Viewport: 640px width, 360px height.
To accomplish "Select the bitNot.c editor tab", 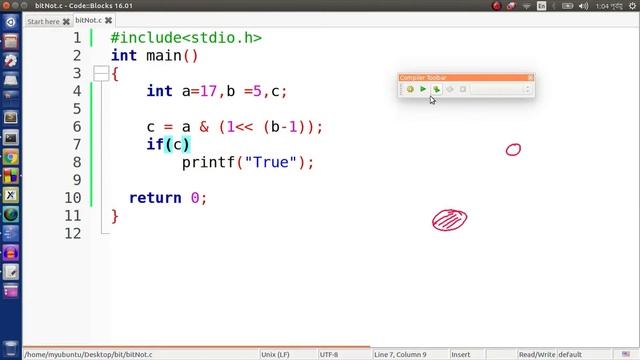I will pos(89,20).
